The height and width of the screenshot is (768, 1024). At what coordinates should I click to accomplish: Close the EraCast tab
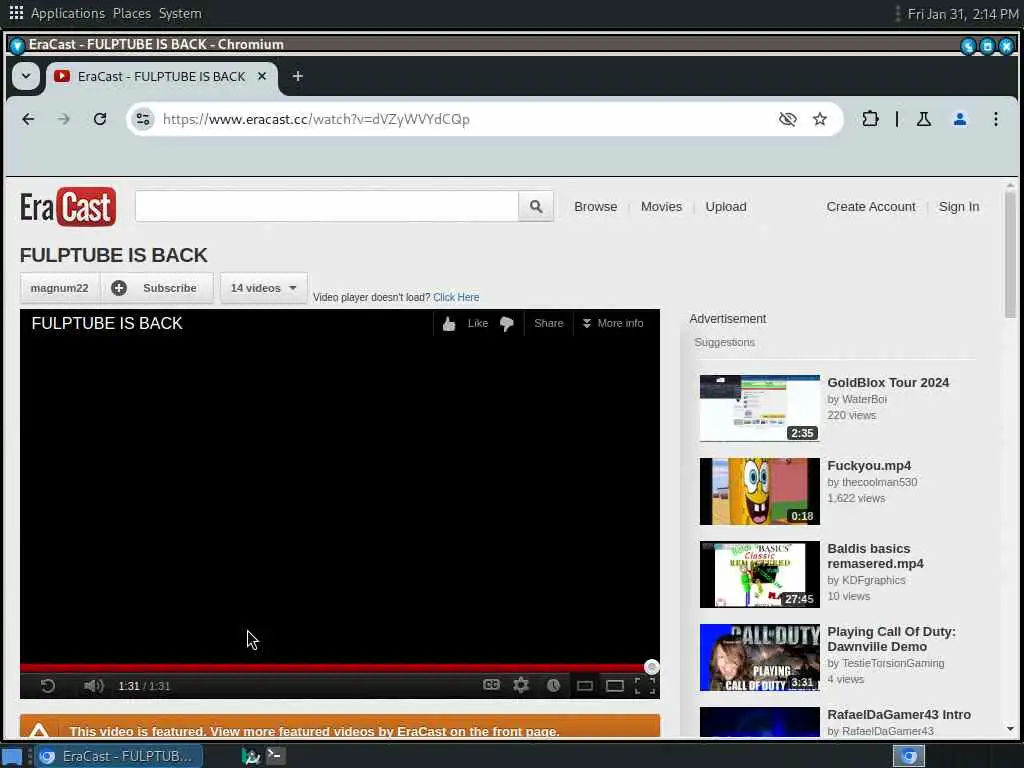262,76
